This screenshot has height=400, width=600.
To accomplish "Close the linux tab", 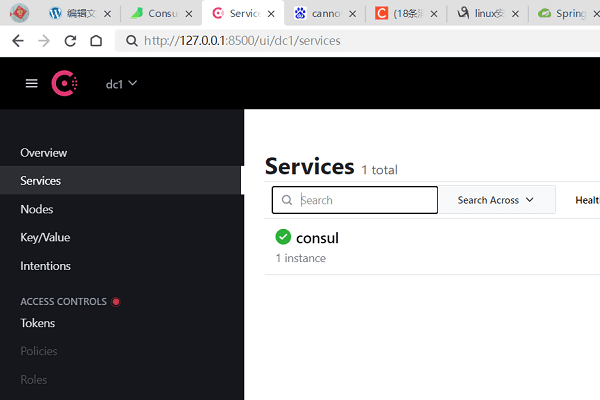I will pos(515,14).
